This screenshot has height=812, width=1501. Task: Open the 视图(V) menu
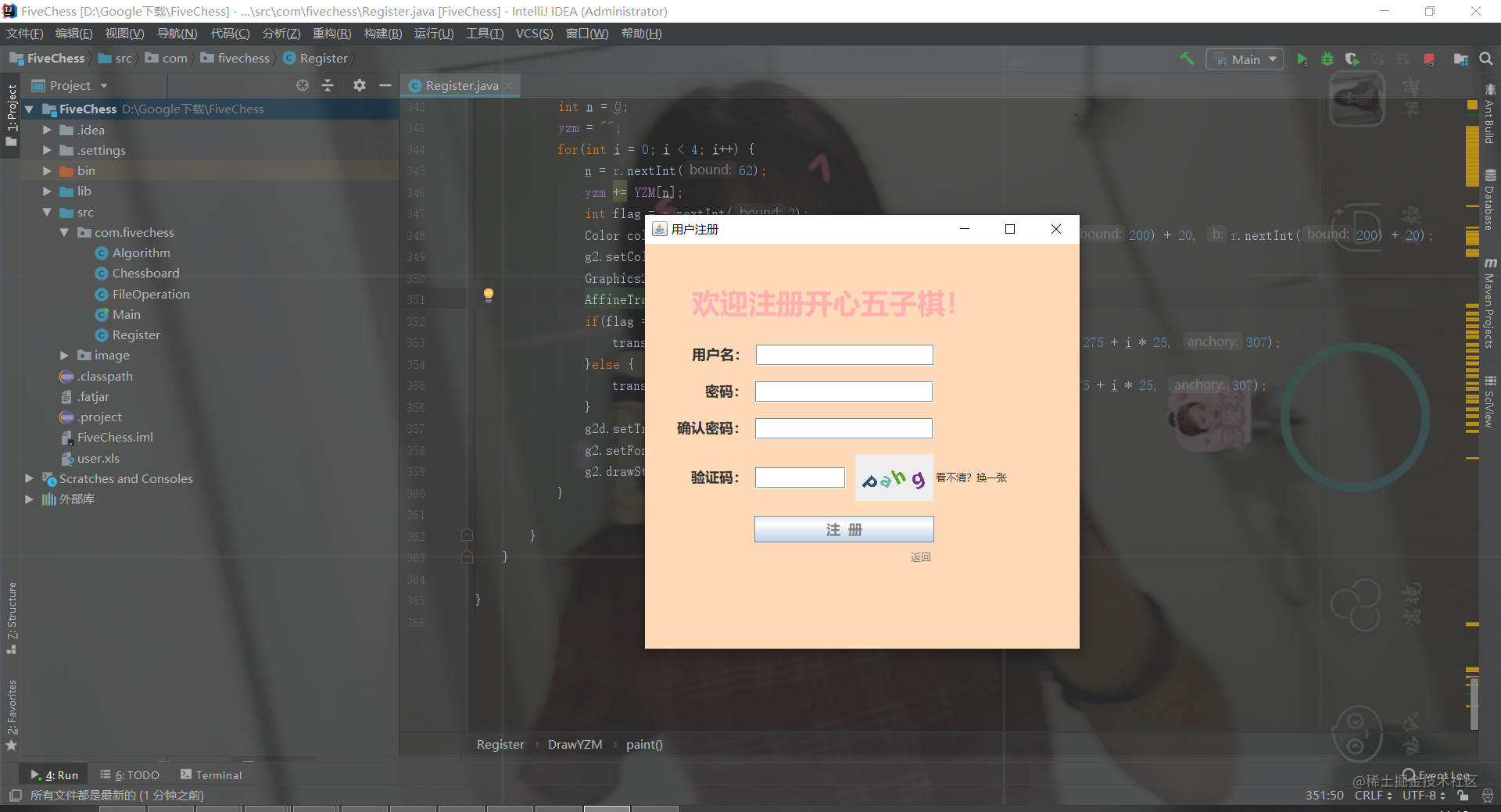124,34
